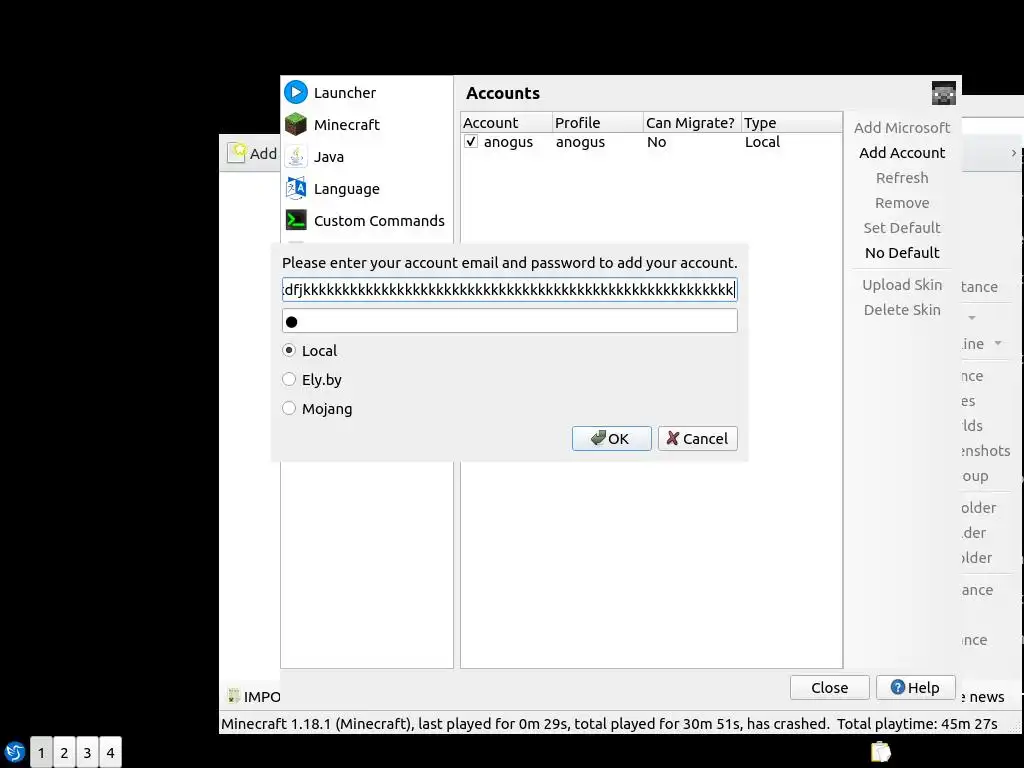
Task: Click Set Default button
Action: point(902,228)
